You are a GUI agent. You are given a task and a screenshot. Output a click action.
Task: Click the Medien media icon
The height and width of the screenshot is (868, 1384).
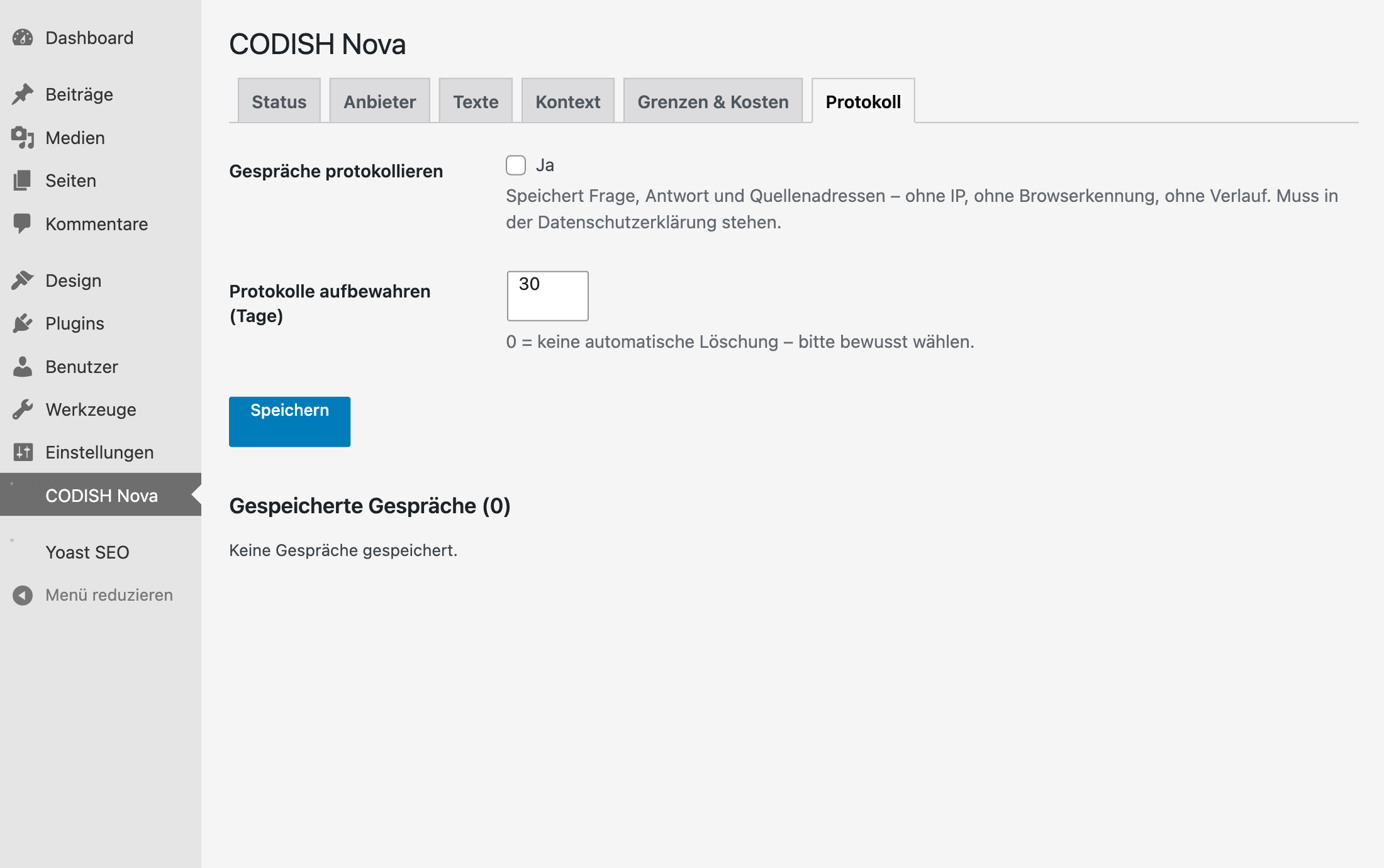[x=23, y=138]
